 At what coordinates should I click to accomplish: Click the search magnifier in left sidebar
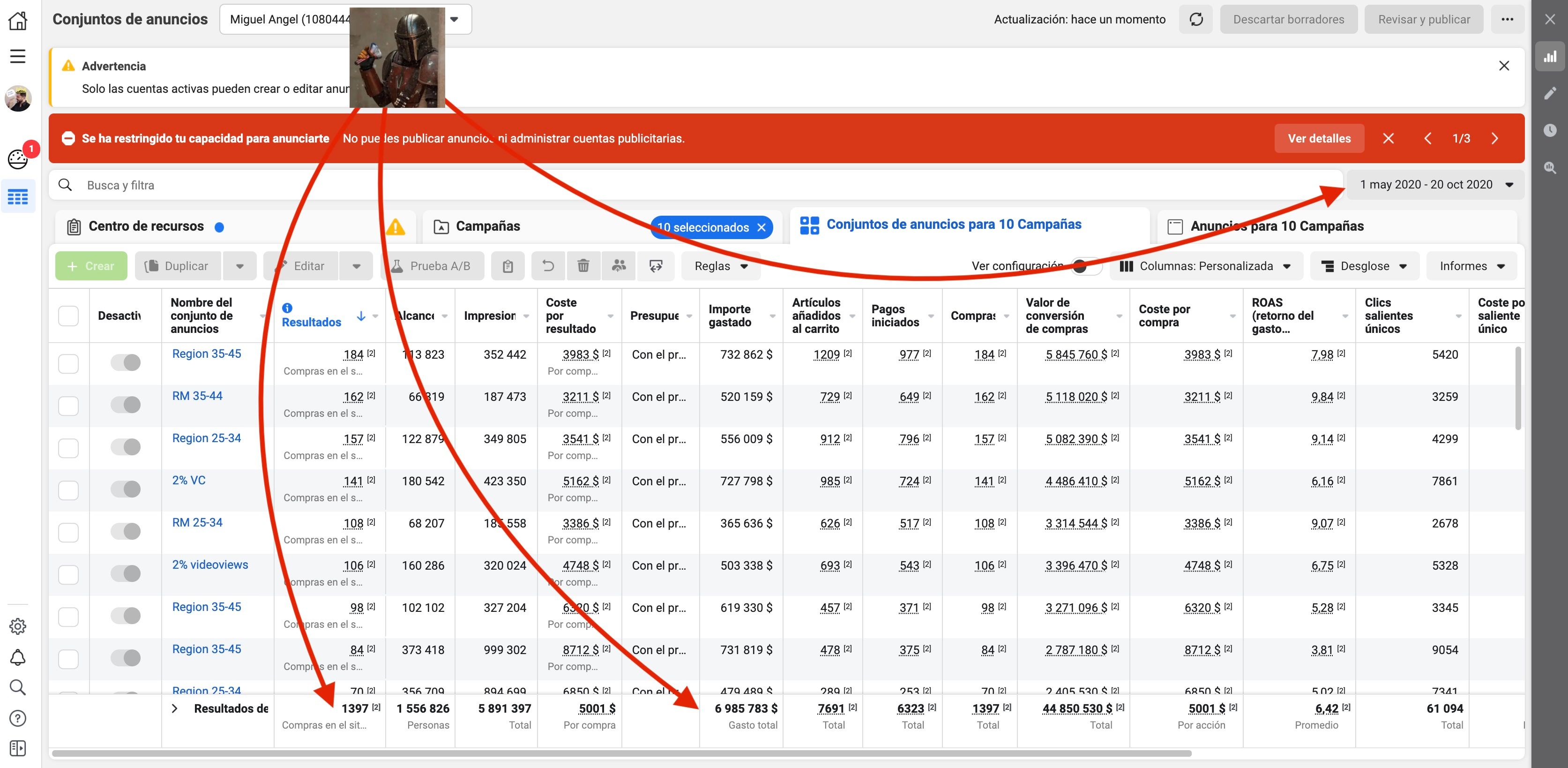[x=18, y=688]
